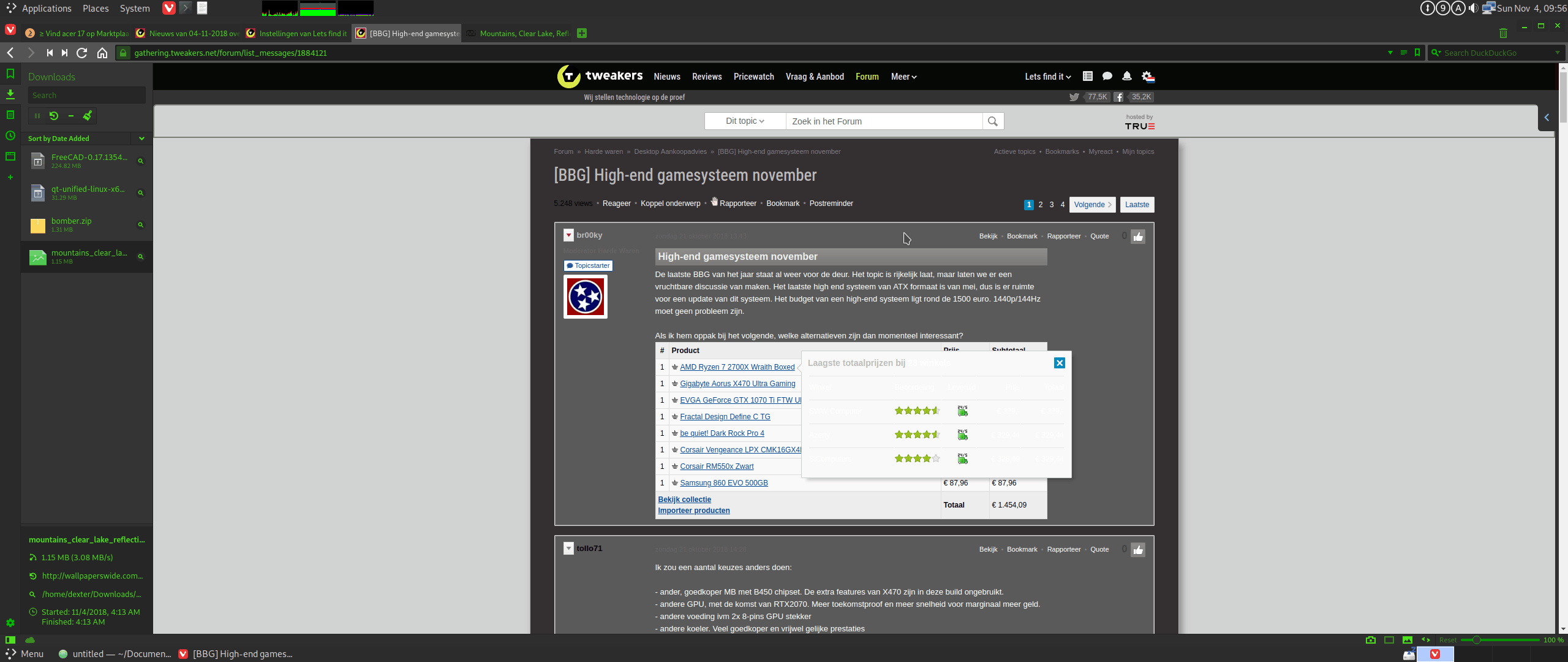Viewport: 1568px width, 662px height.
Task: Open the Bookmarks panel icon in sidebar
Action: coord(10,74)
